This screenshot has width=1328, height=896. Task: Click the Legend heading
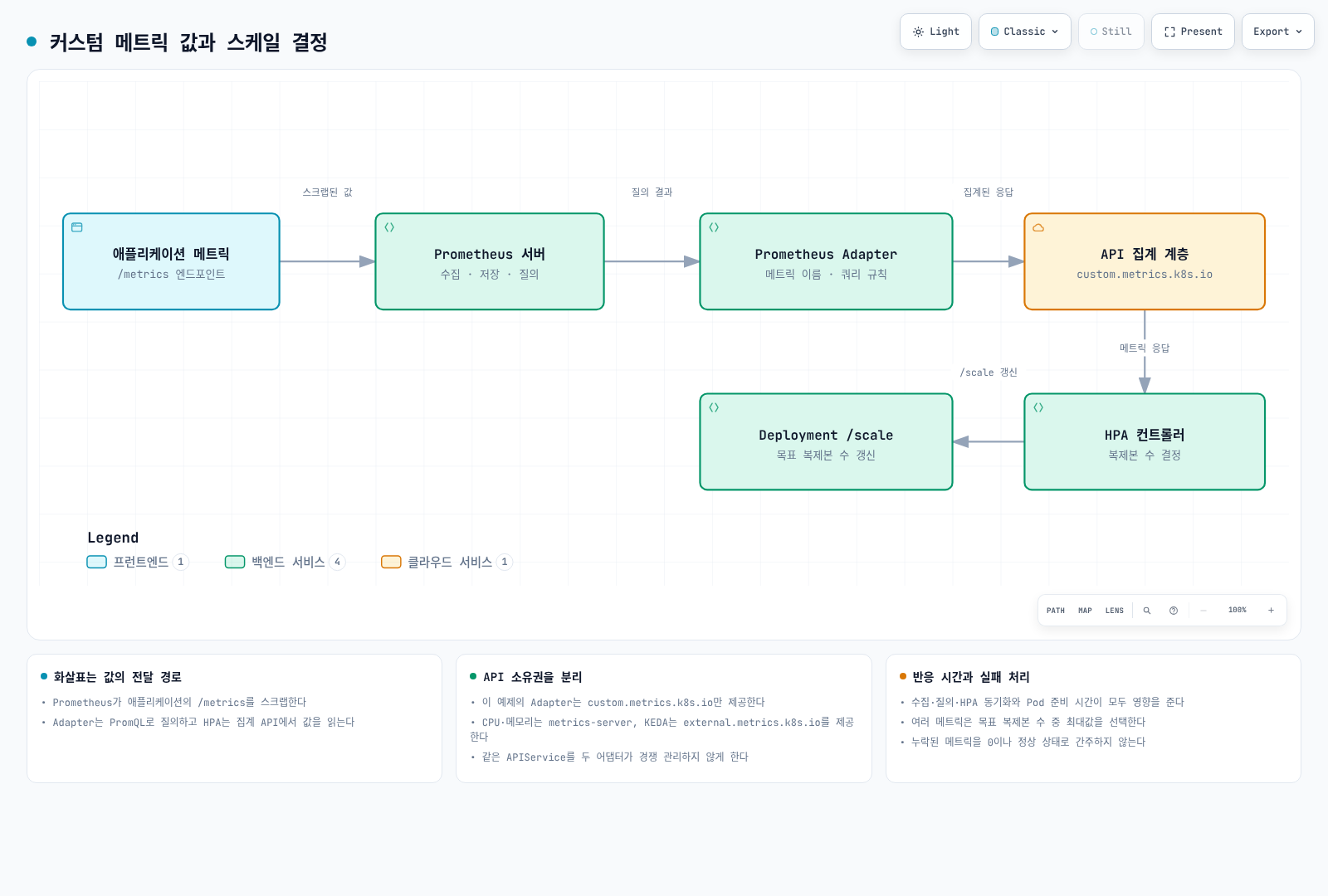tap(113, 538)
